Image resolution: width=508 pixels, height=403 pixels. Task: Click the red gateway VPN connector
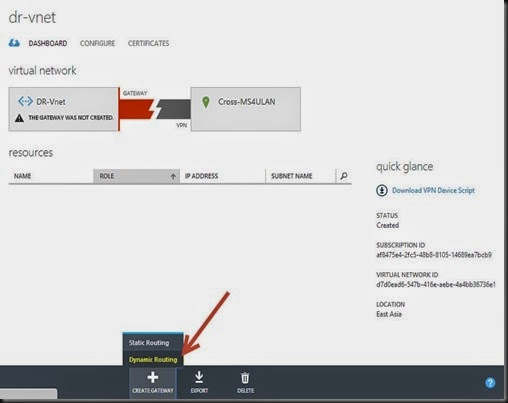click(x=136, y=109)
